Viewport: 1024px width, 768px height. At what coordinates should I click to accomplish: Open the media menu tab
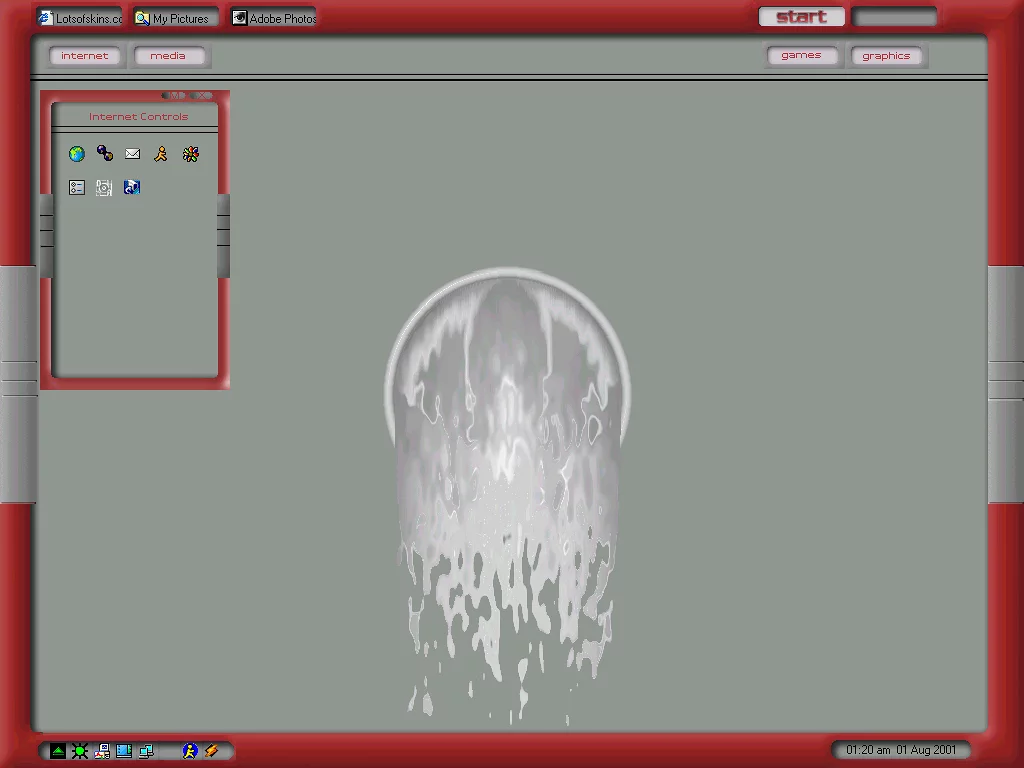168,56
